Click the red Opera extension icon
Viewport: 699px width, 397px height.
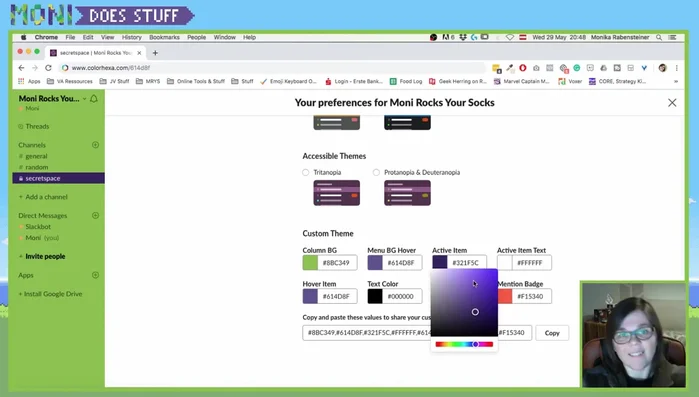pos(522,68)
